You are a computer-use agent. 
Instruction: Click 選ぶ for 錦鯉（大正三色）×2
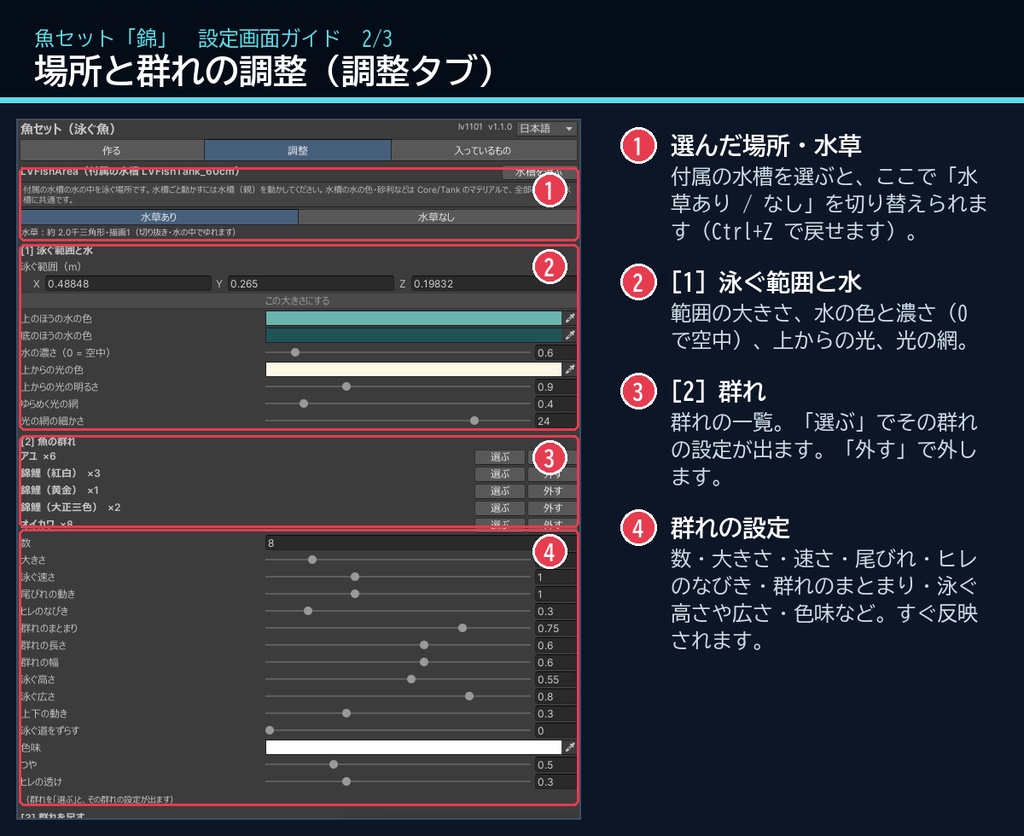(500, 507)
